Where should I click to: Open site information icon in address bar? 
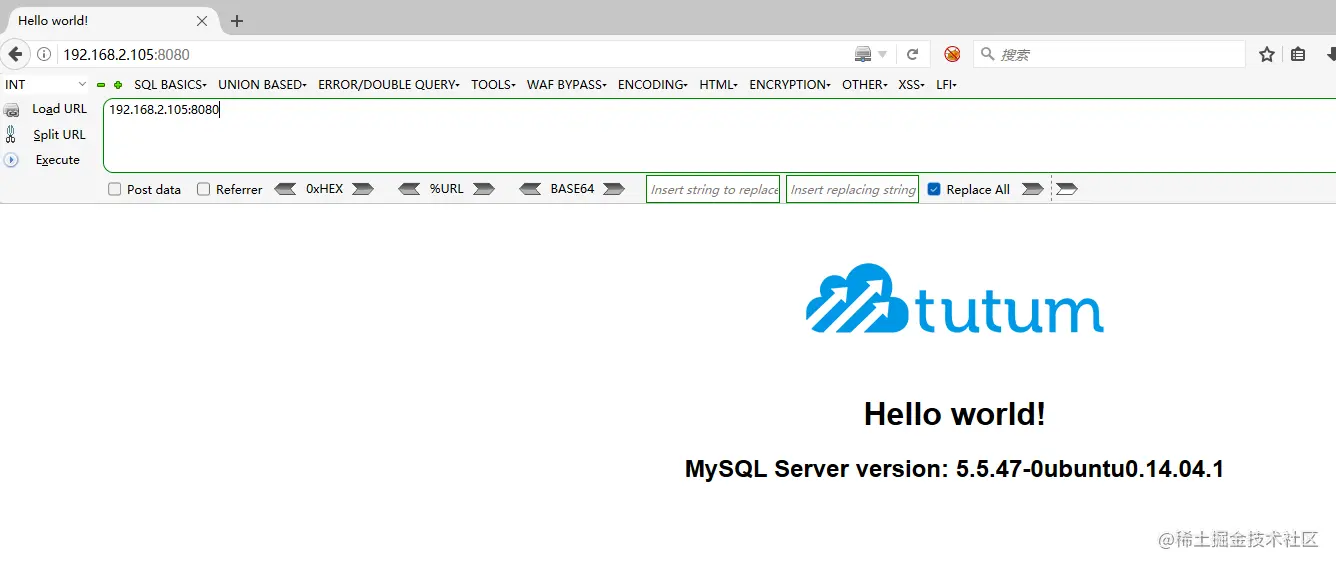coord(44,54)
